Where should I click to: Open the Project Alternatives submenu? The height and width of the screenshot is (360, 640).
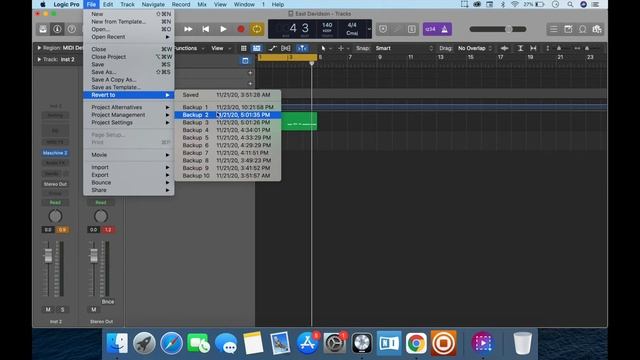pos(129,107)
